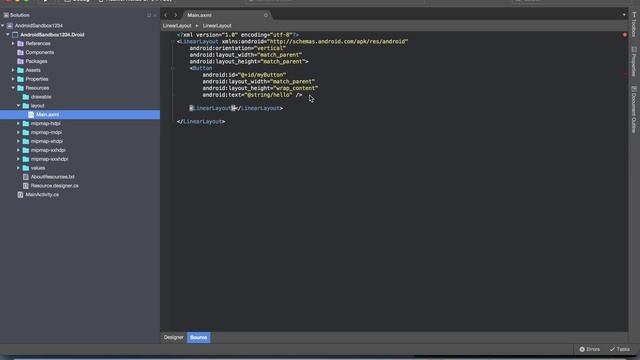Click the second LinearLayout breadcrumb
This screenshot has height=360, width=640.
pos(217,26)
